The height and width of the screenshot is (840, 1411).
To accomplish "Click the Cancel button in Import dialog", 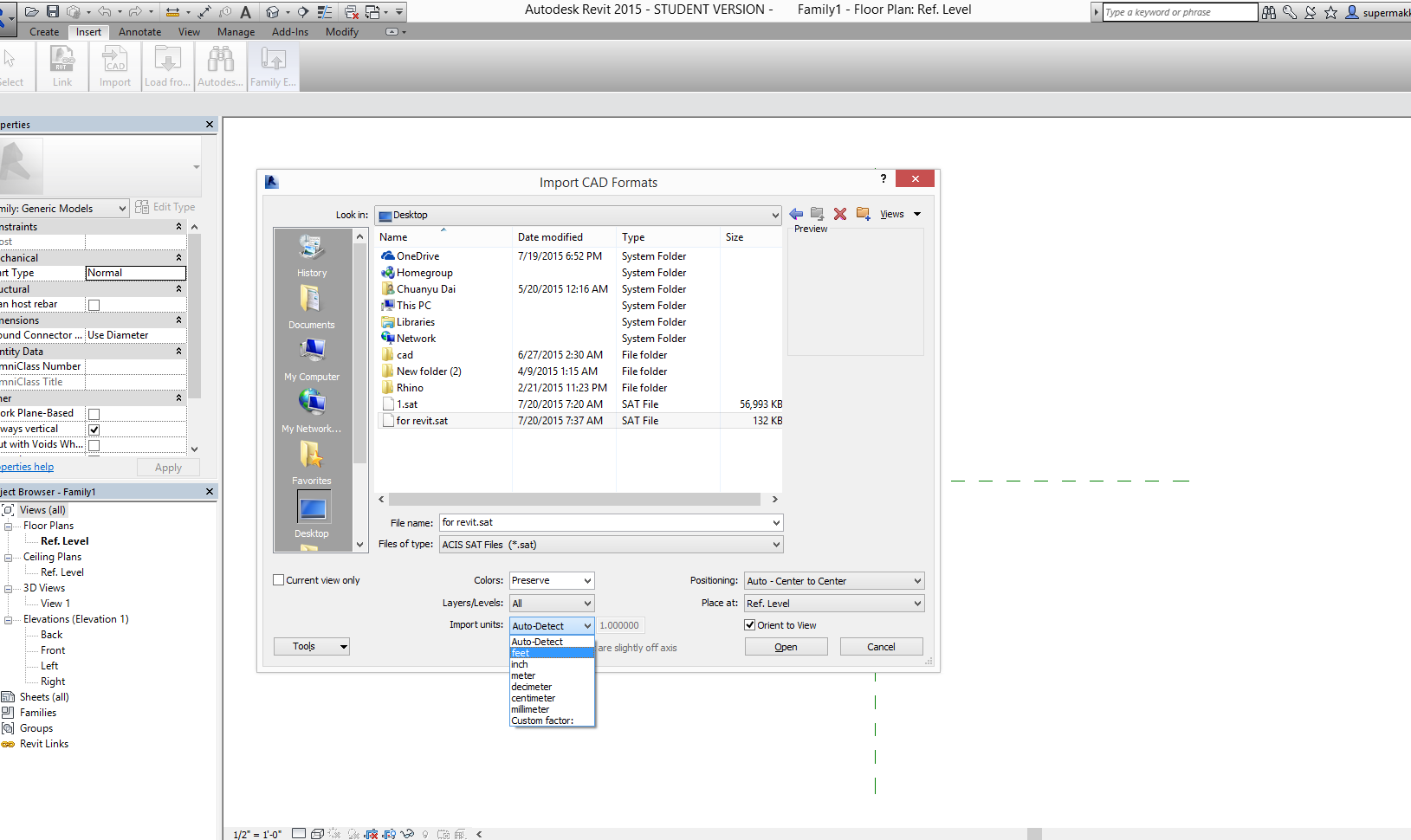I will [882, 647].
